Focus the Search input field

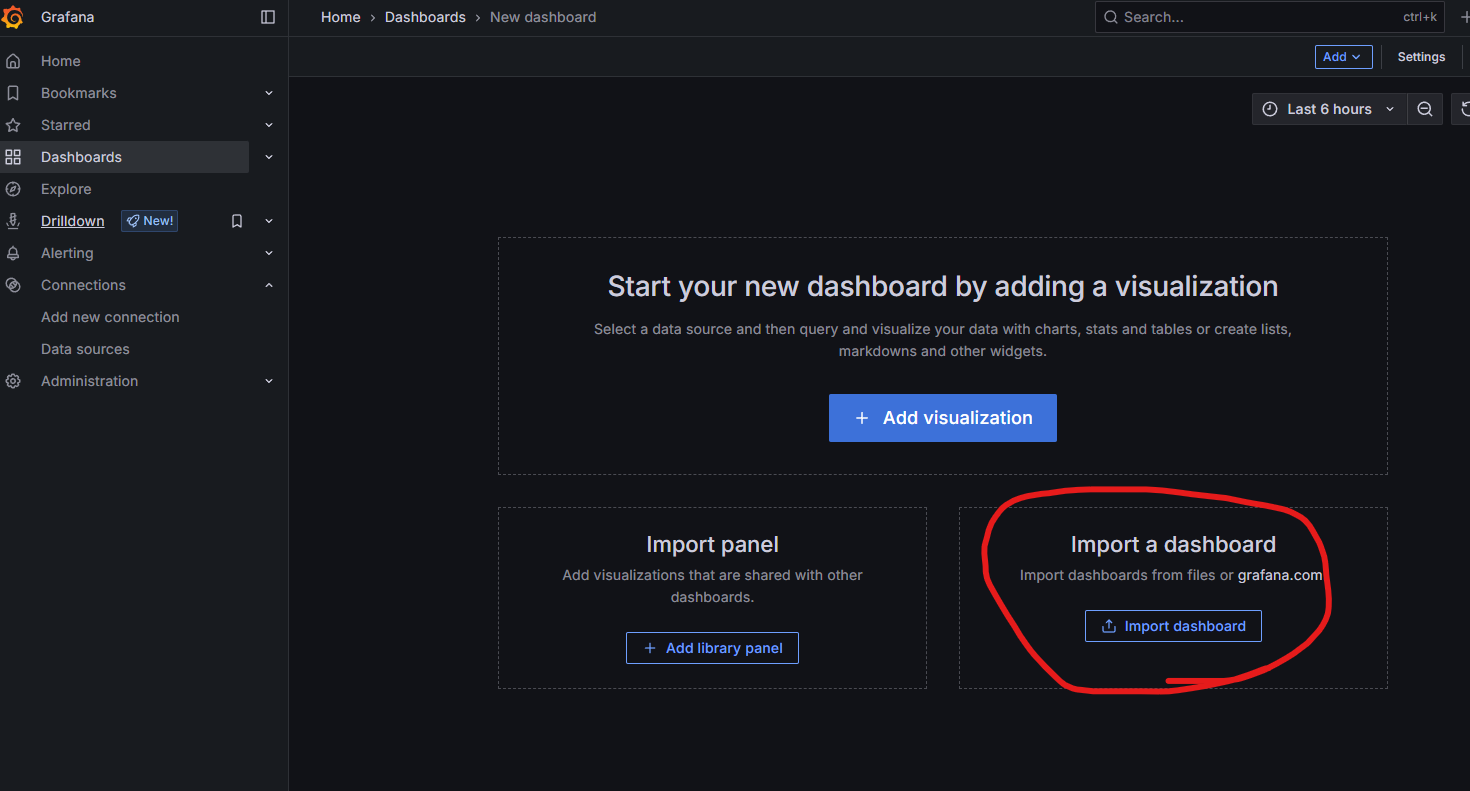coord(1270,17)
